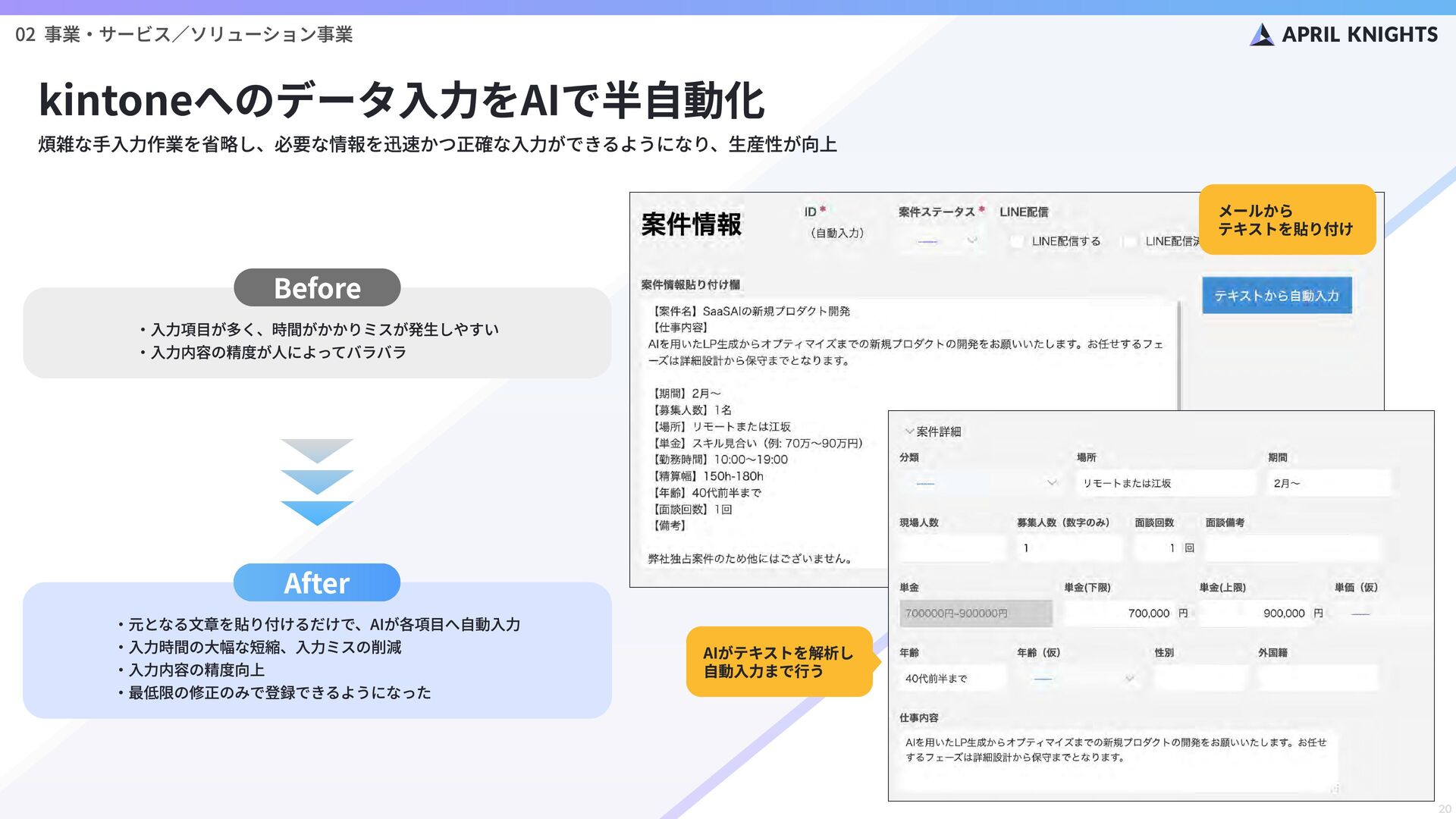Click the empty 性別 field
The height and width of the screenshot is (819, 1456).
click(1200, 679)
